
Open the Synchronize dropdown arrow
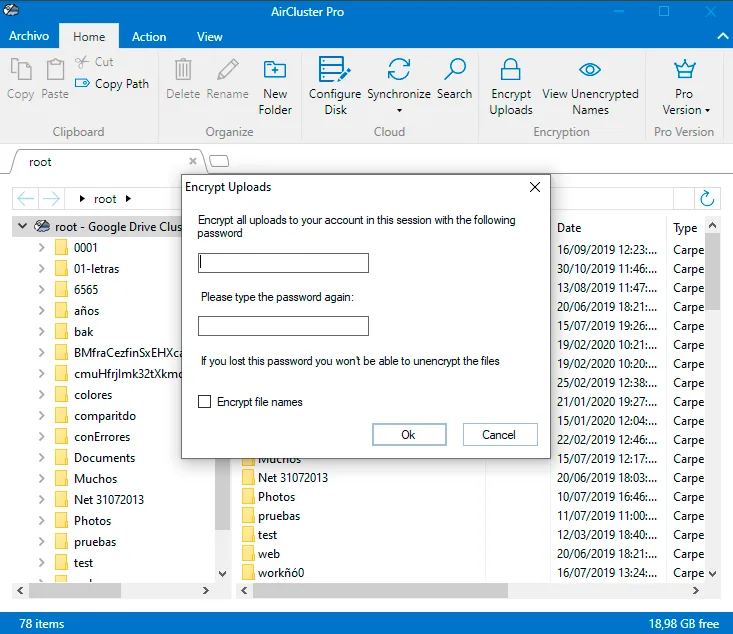click(399, 110)
